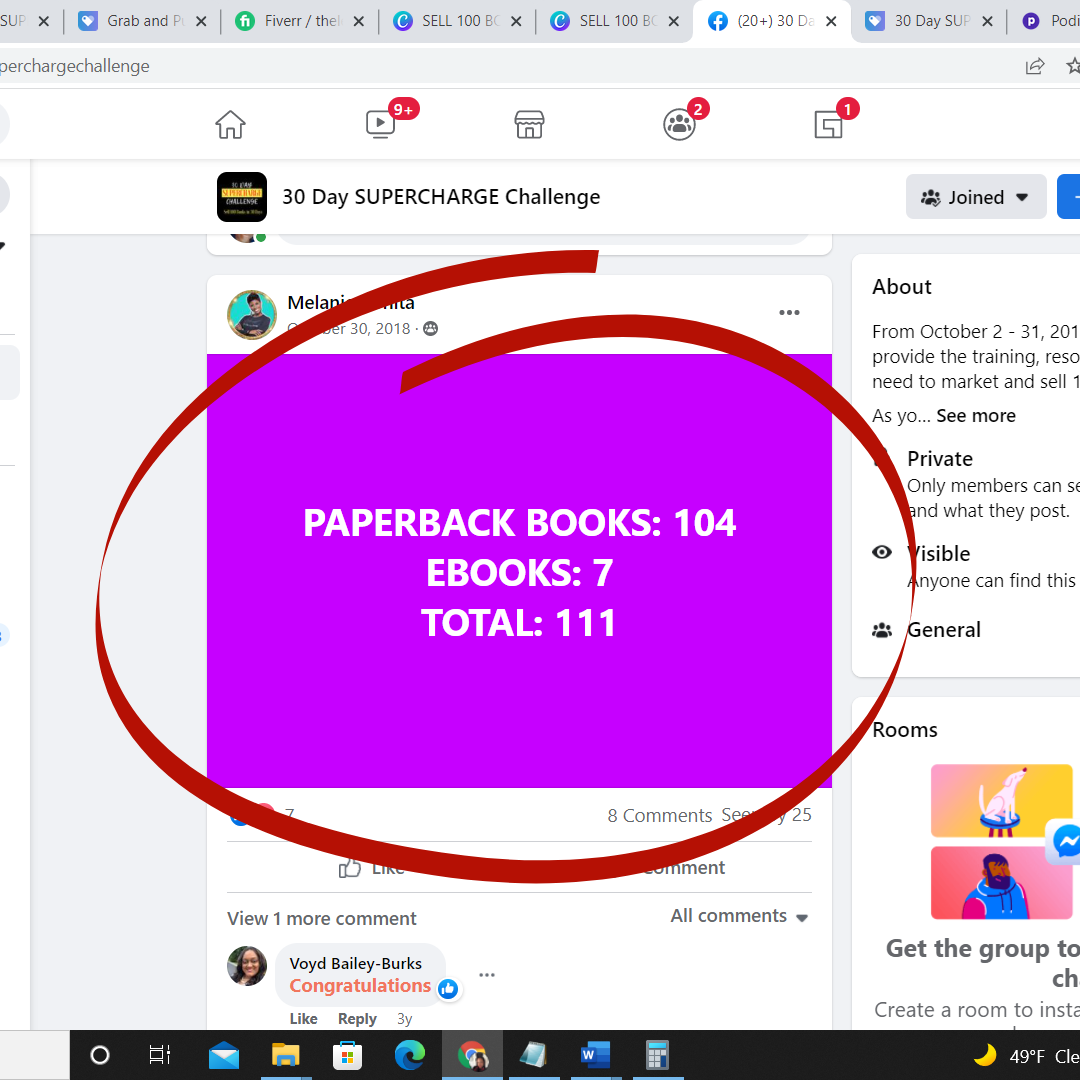
Task: Open Facebook Marketplace icon
Action: pos(529,124)
